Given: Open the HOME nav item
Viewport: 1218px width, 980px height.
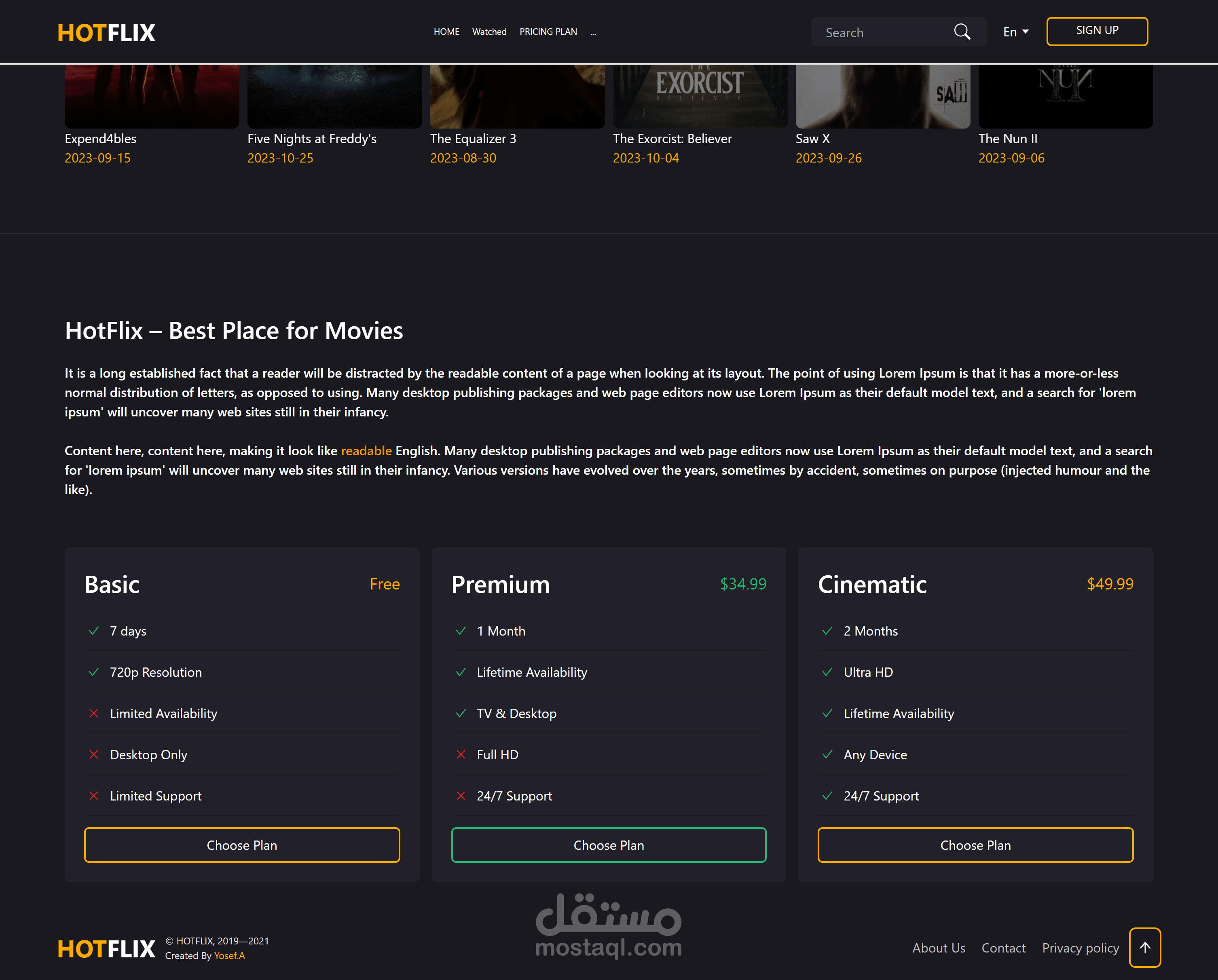Looking at the screenshot, I should click(x=446, y=32).
